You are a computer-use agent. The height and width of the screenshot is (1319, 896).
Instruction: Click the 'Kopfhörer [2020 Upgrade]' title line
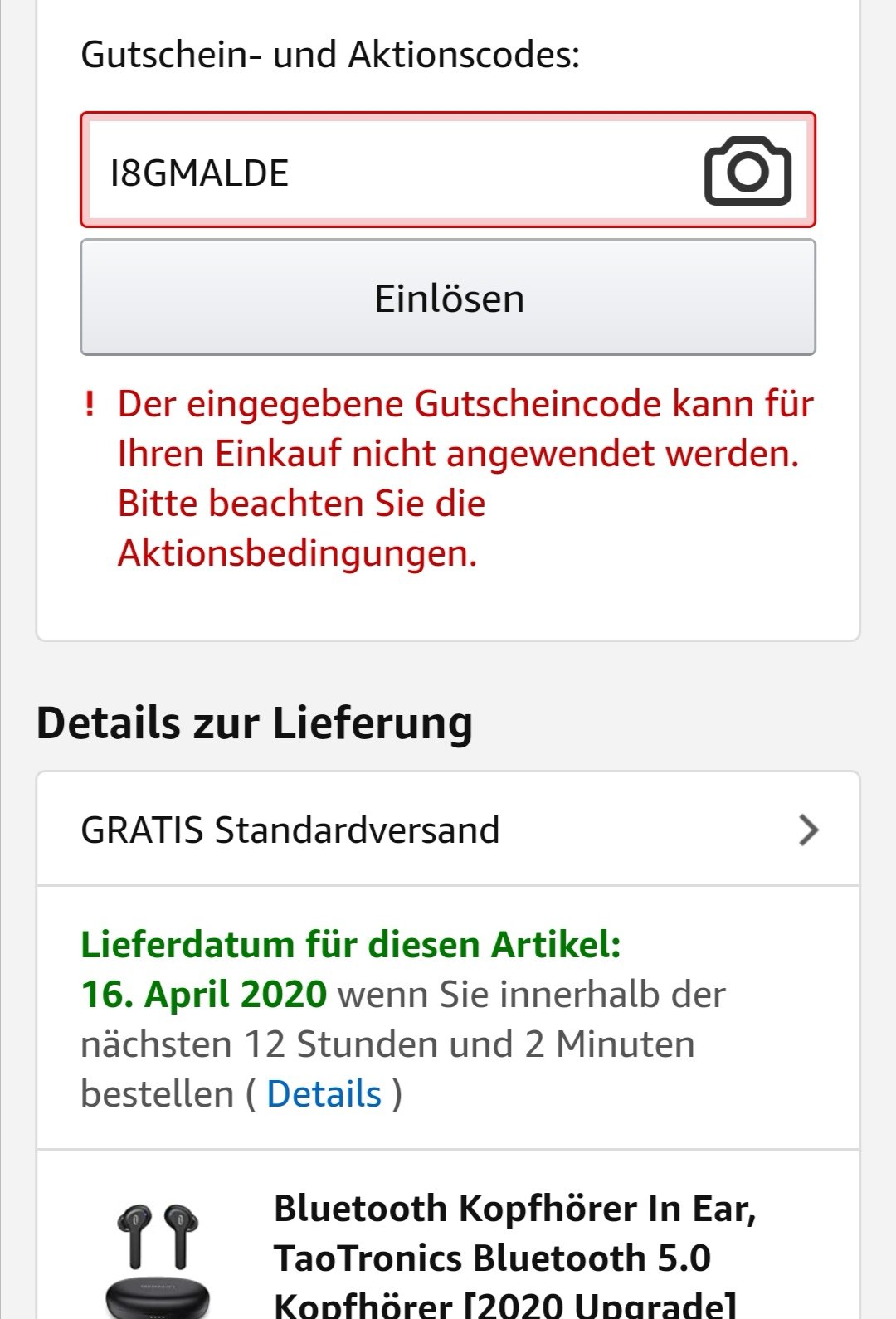pos(504,1305)
